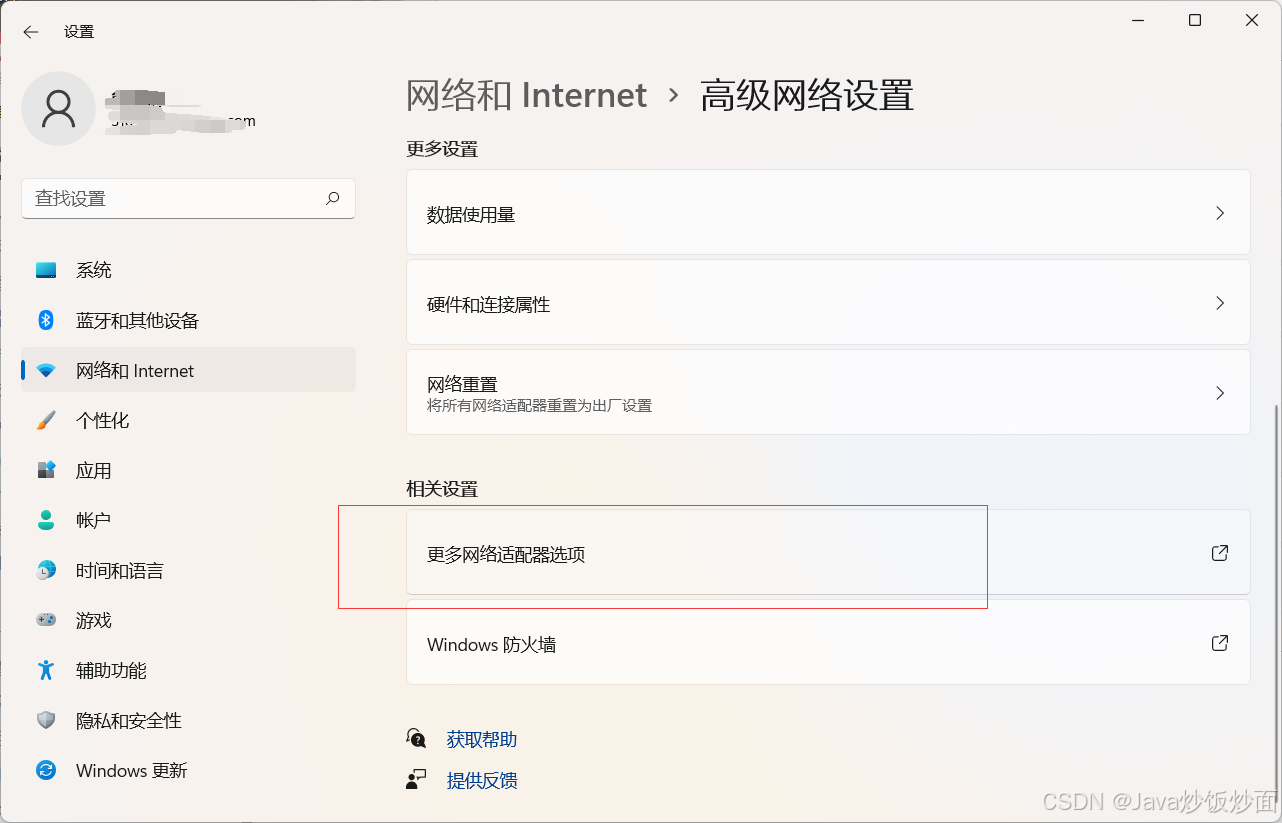Viewport: 1282px width, 823px height.
Task: Click the 提供反馈 feedback icon
Action: click(416, 780)
